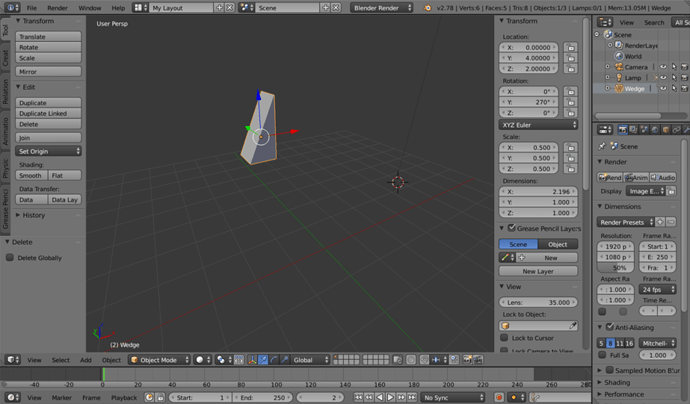Click the Camera object icon in outliner
The image size is (690, 404).
[617, 67]
